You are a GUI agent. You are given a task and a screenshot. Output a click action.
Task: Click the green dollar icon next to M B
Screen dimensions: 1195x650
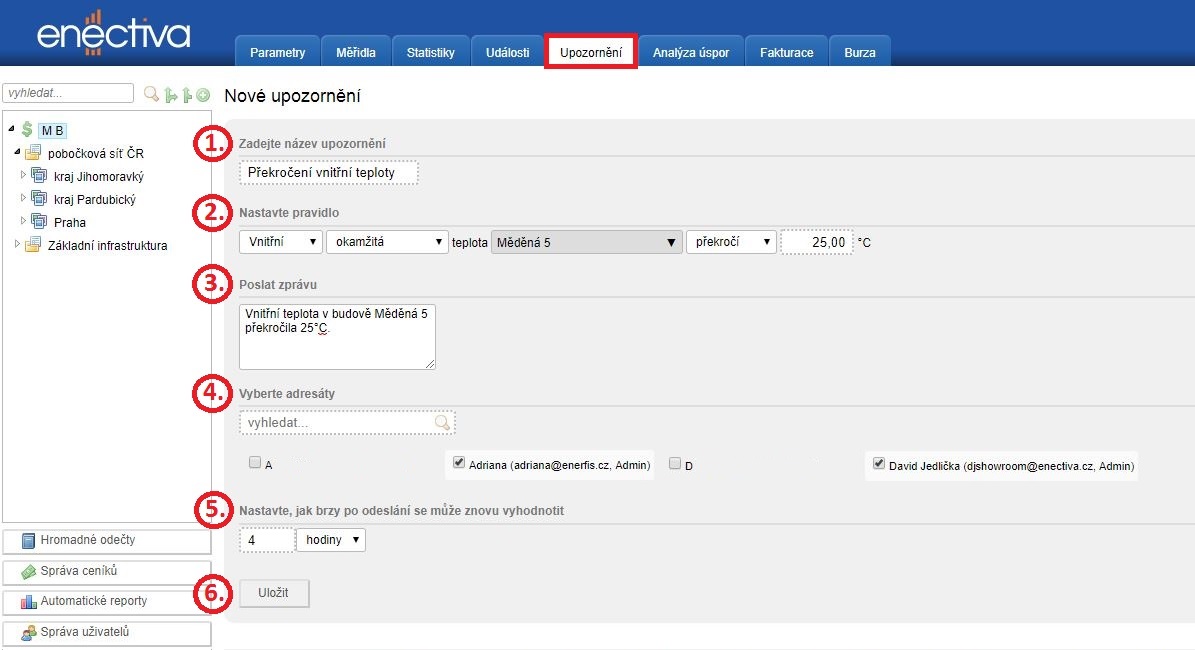pyautogui.click(x=27, y=130)
